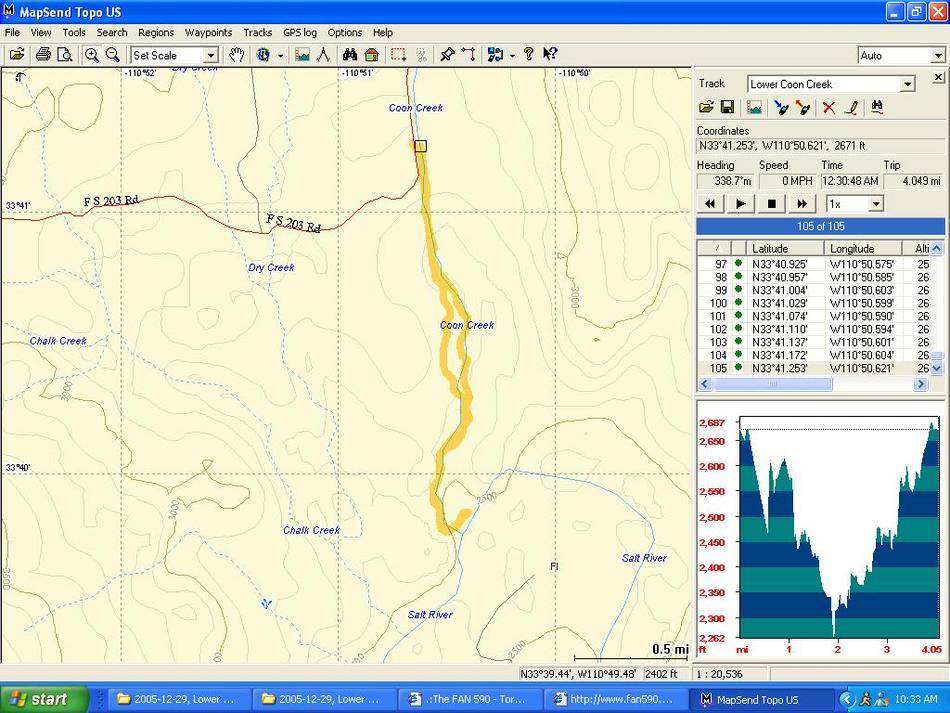950x713 pixels.
Task: Select track point row 97
Action: (814, 264)
